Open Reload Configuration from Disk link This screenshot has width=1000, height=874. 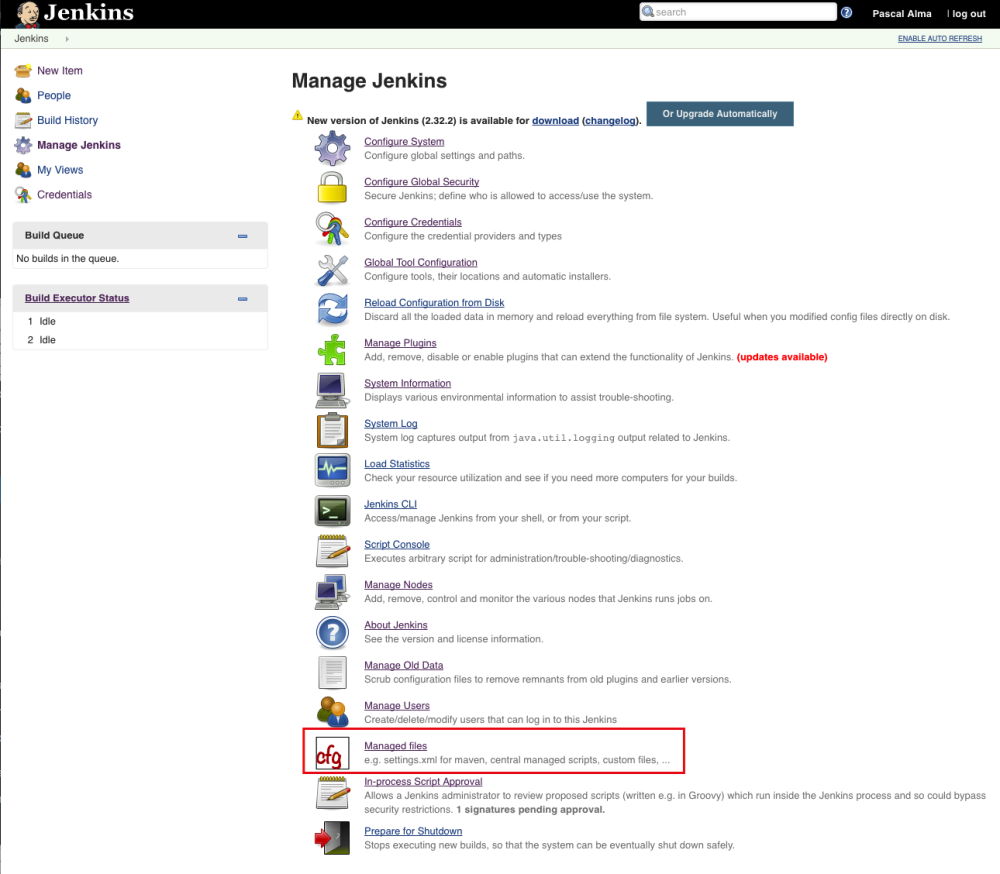(434, 302)
